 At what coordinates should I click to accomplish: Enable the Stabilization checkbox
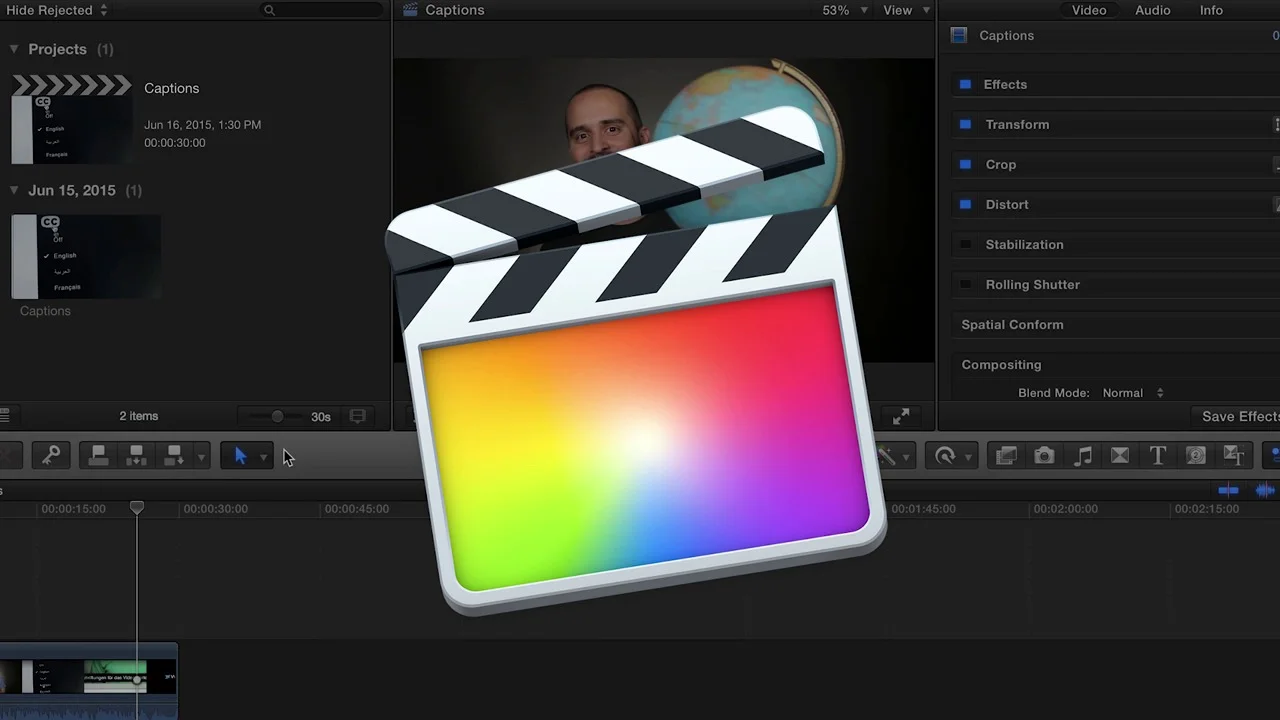click(965, 244)
